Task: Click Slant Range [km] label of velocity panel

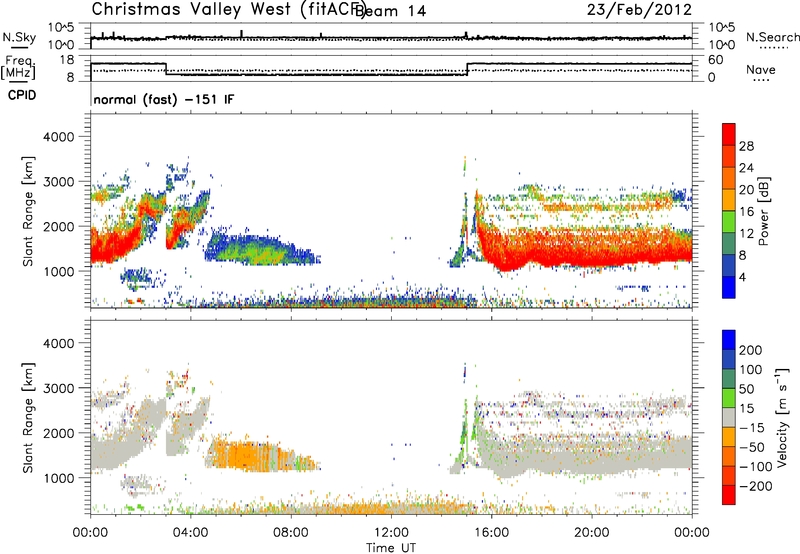Action: (x=28, y=417)
